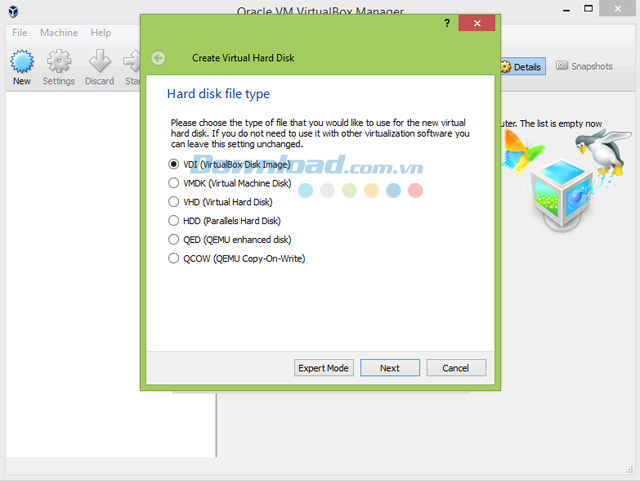Screen dimensions: 640x481
Task: Maximize the VirtualBox Manager window
Action: [588, 9]
